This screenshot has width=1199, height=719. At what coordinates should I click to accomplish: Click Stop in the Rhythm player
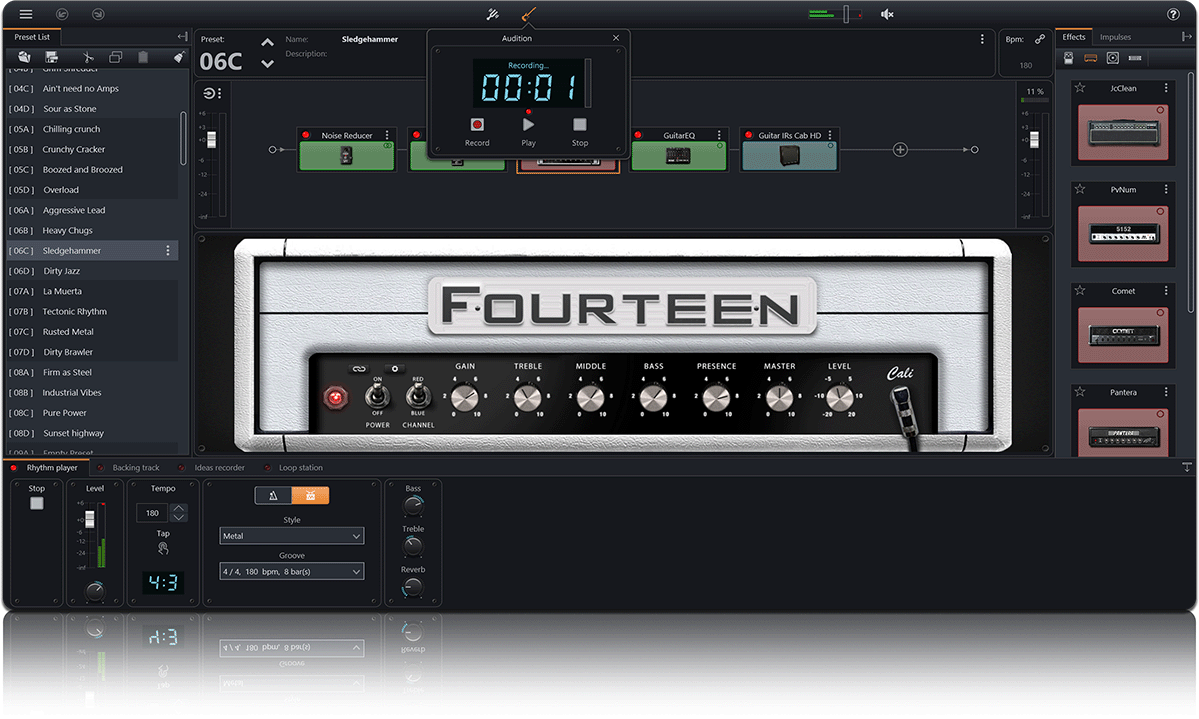(36, 503)
